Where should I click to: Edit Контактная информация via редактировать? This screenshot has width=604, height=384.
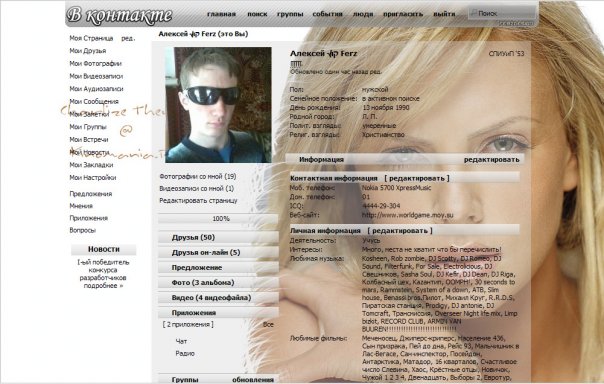(x=417, y=178)
